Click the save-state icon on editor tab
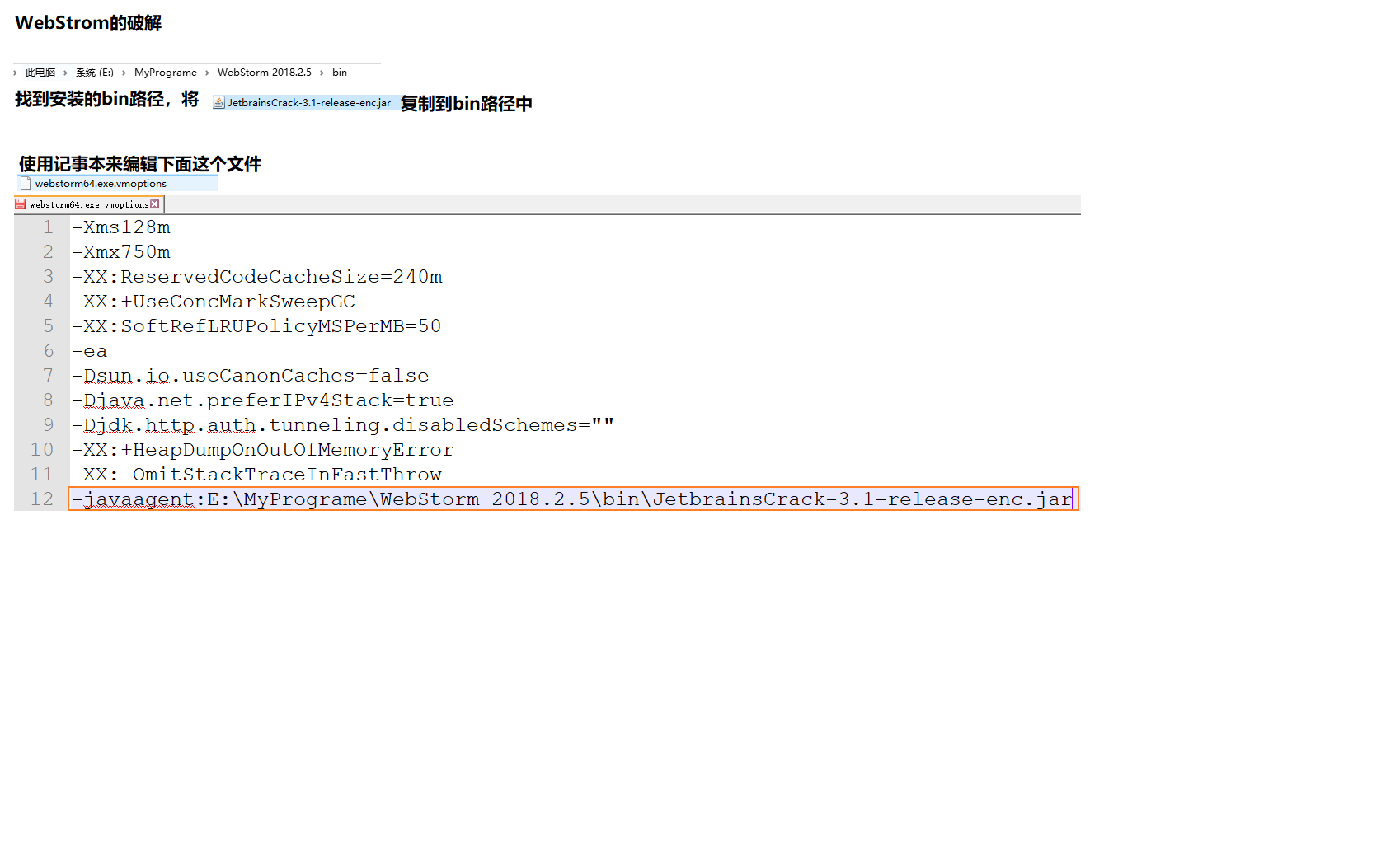The width and height of the screenshot is (1400, 857). [x=21, y=204]
